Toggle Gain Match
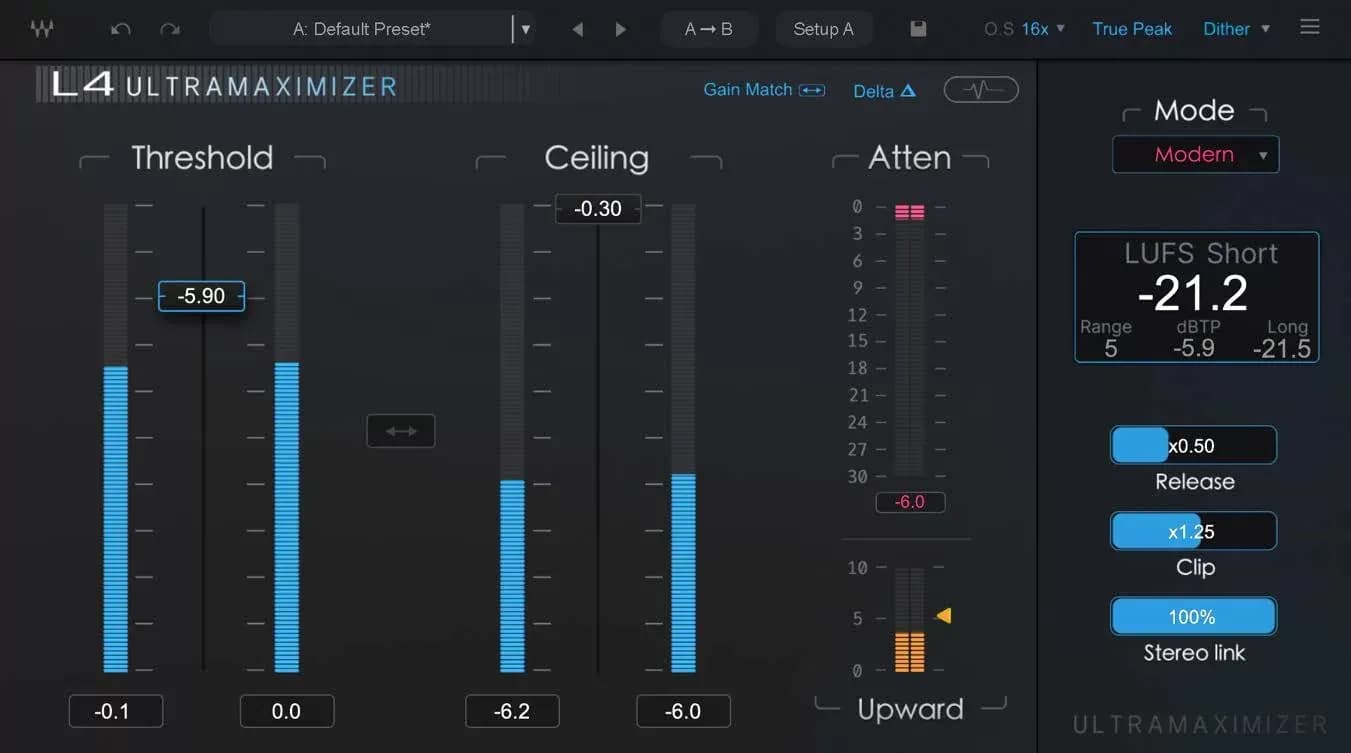This screenshot has height=753, width=1351. click(x=764, y=90)
